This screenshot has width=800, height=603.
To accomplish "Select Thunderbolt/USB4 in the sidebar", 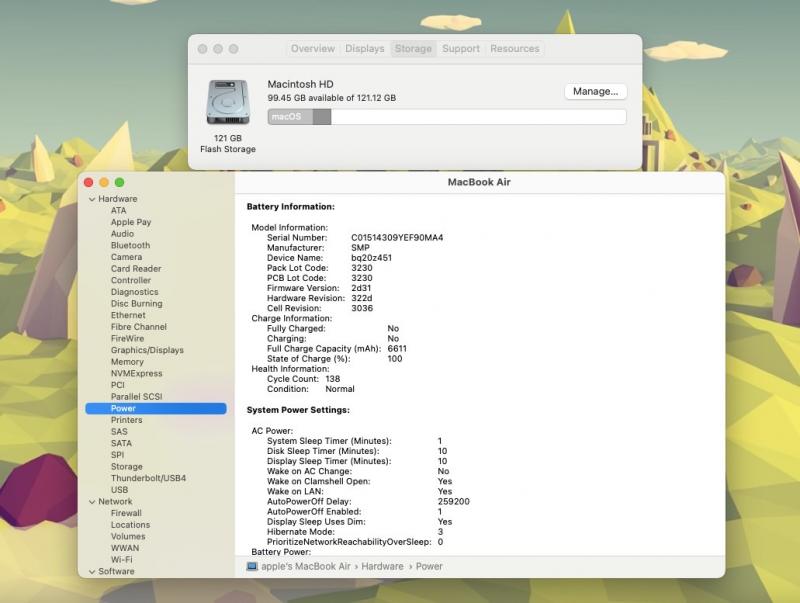I will click(148, 479).
